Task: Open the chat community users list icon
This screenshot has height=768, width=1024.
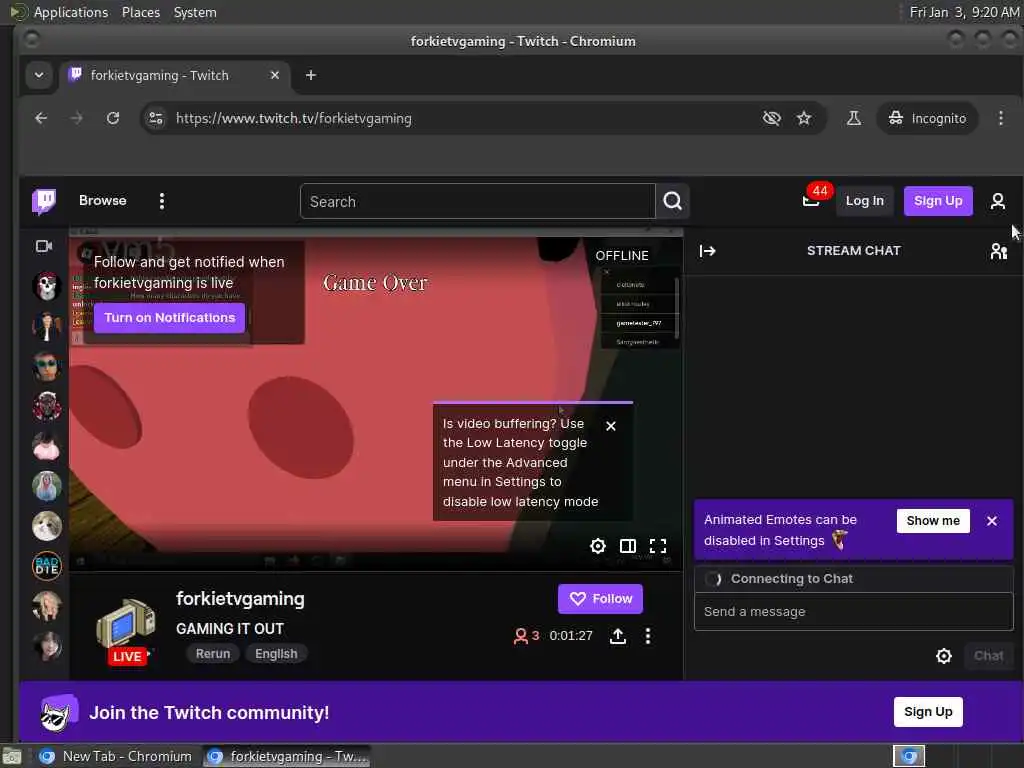Action: click(999, 251)
